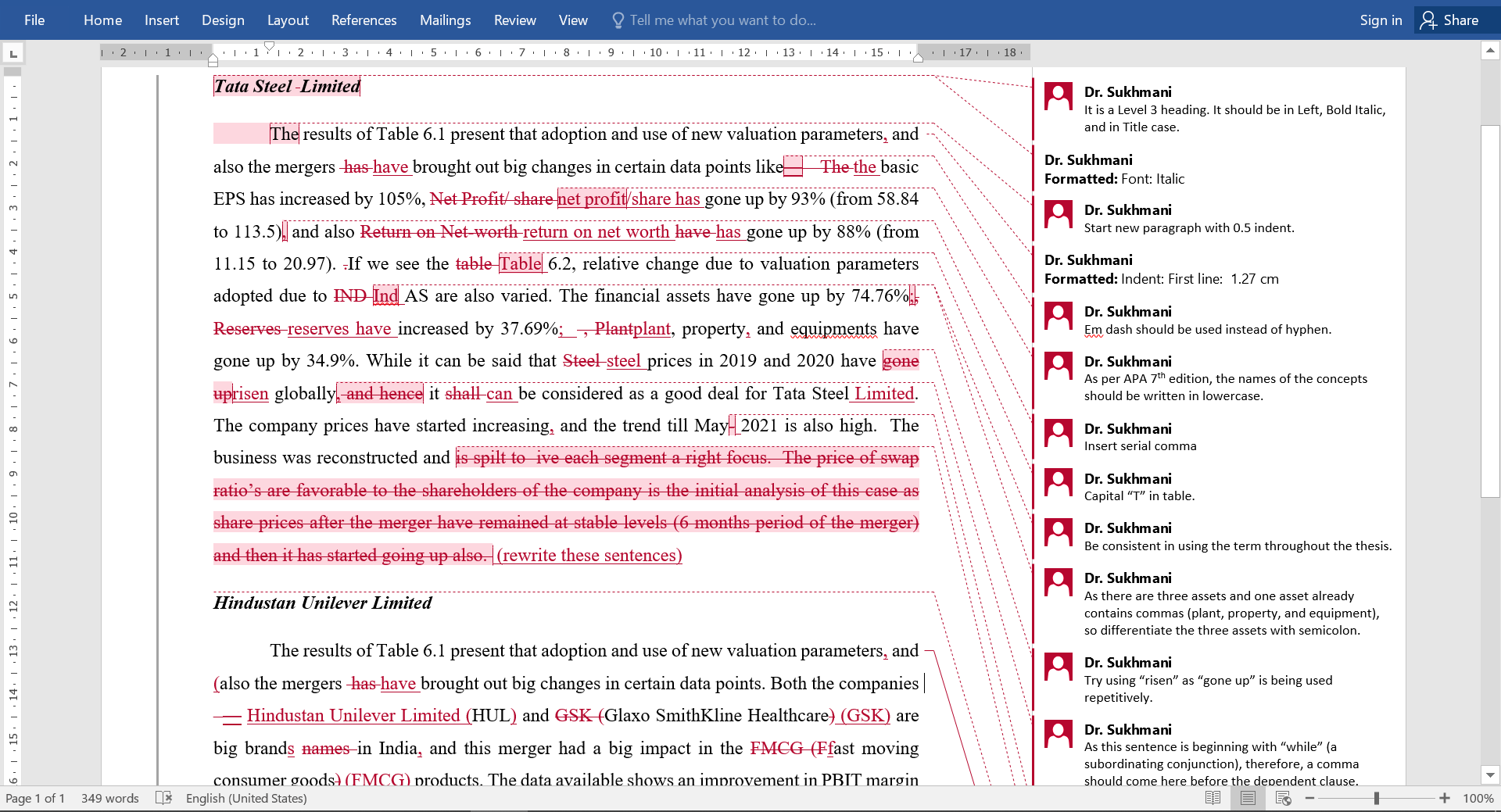Image resolution: width=1501 pixels, height=812 pixels.
Task: Click avatar on 'Insert serial comma' comment
Action: click(x=1059, y=435)
